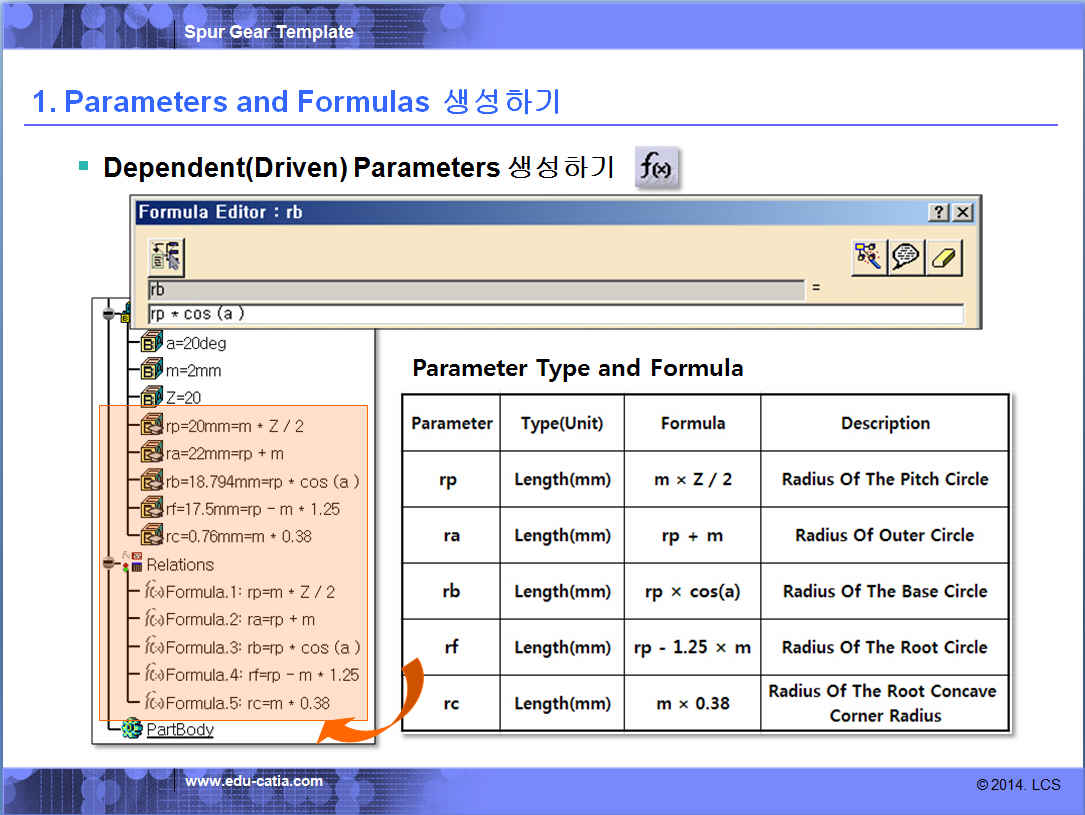Screen dimensions: 1085x815
Task: Open the PartBody link in tree
Action: [180, 729]
